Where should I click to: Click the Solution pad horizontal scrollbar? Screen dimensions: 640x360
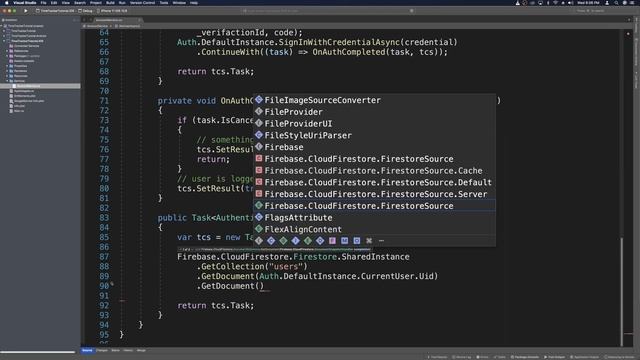point(38,351)
